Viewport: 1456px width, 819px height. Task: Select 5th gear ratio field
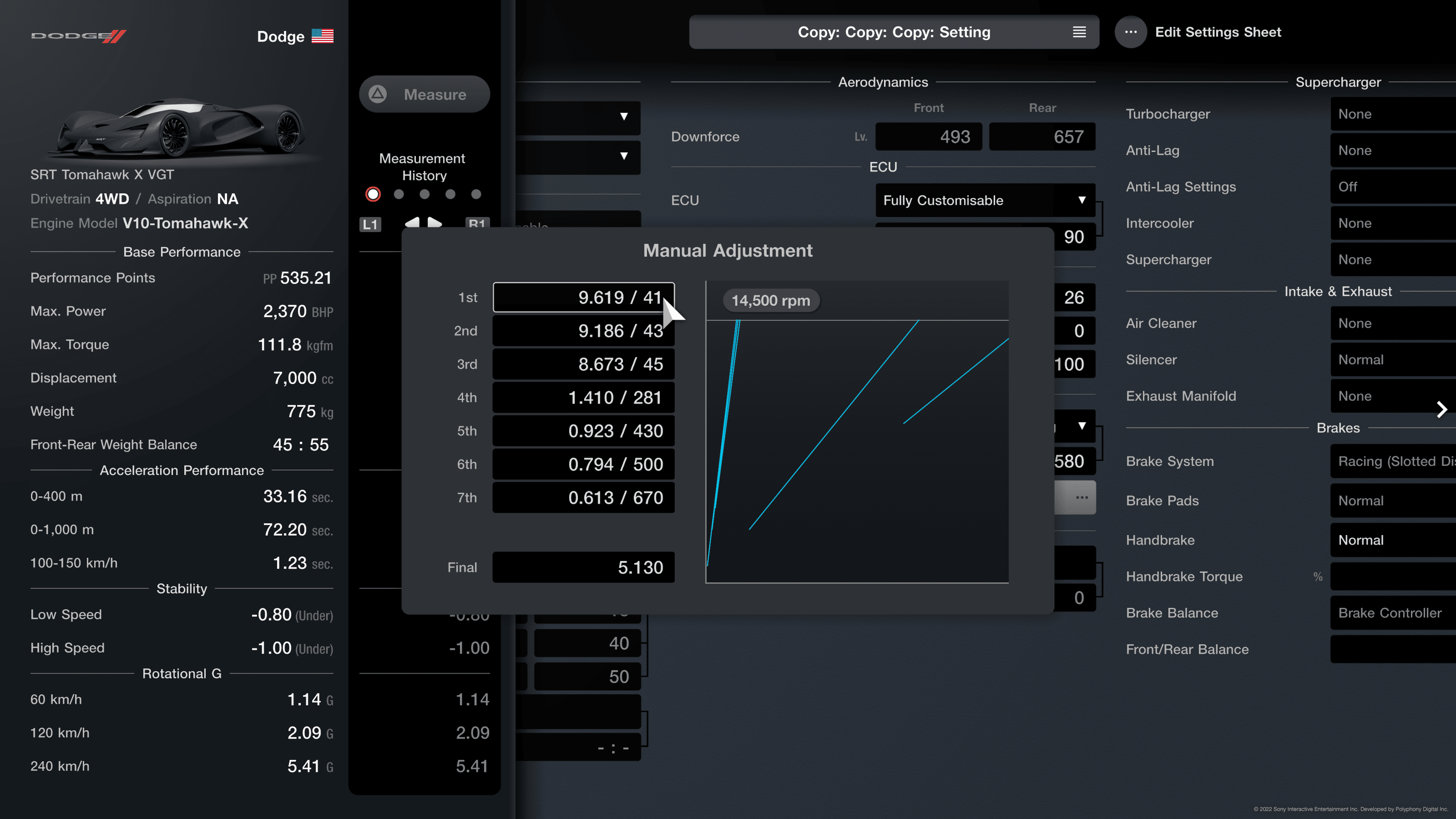tap(583, 431)
